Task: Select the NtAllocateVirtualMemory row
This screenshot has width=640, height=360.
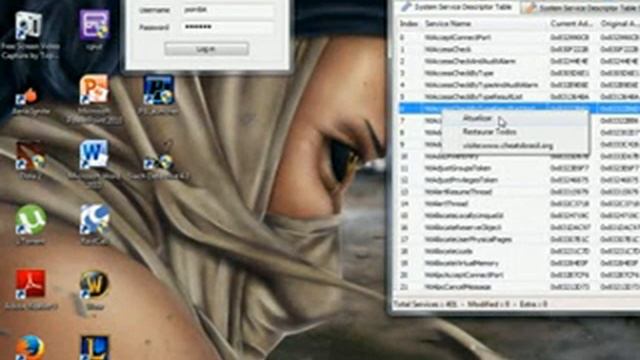Action: click(x=518, y=263)
